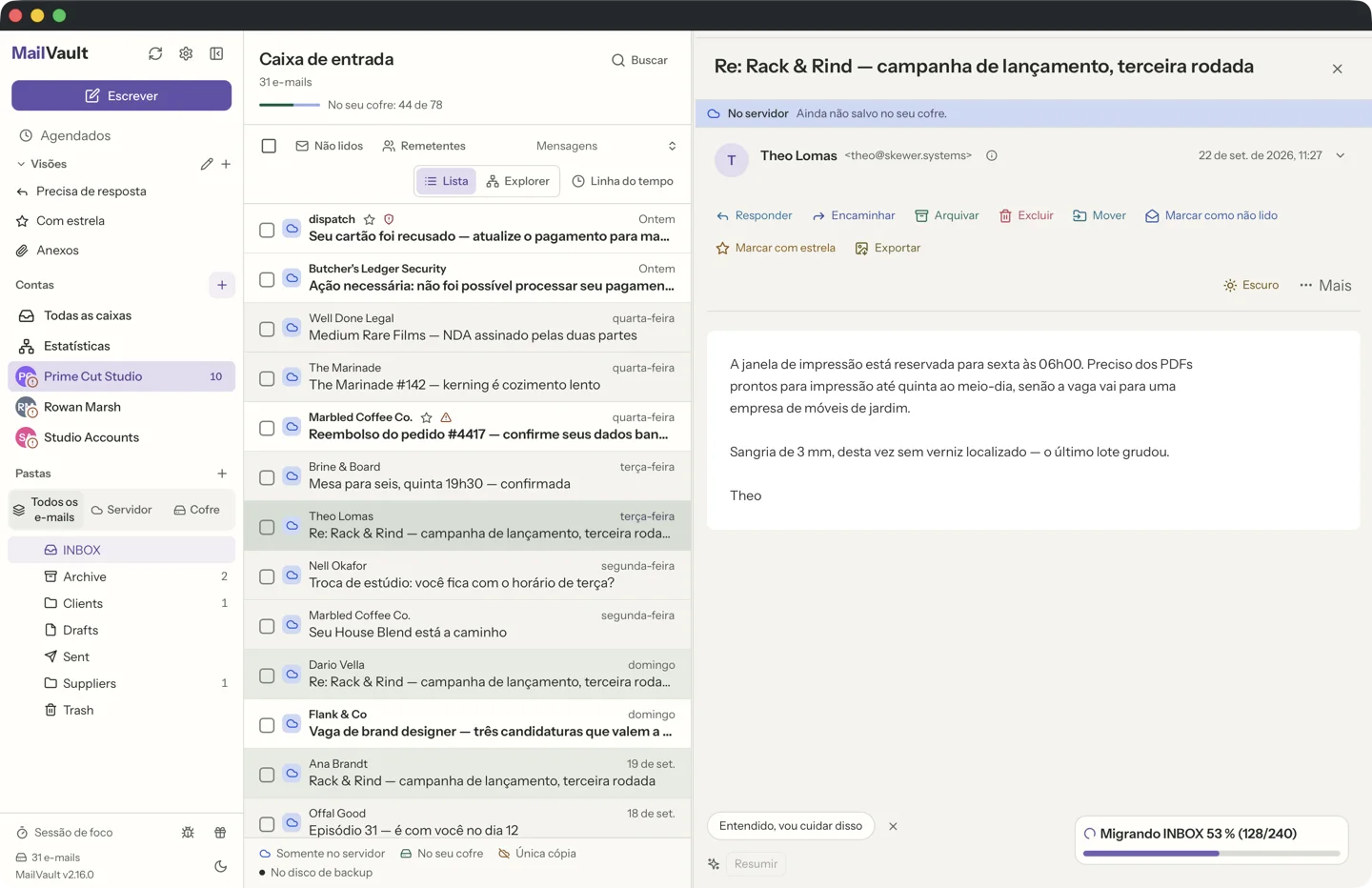Viewport: 1372px width, 888px height.
Task: Select the Cofre folder tab
Action: (196, 510)
